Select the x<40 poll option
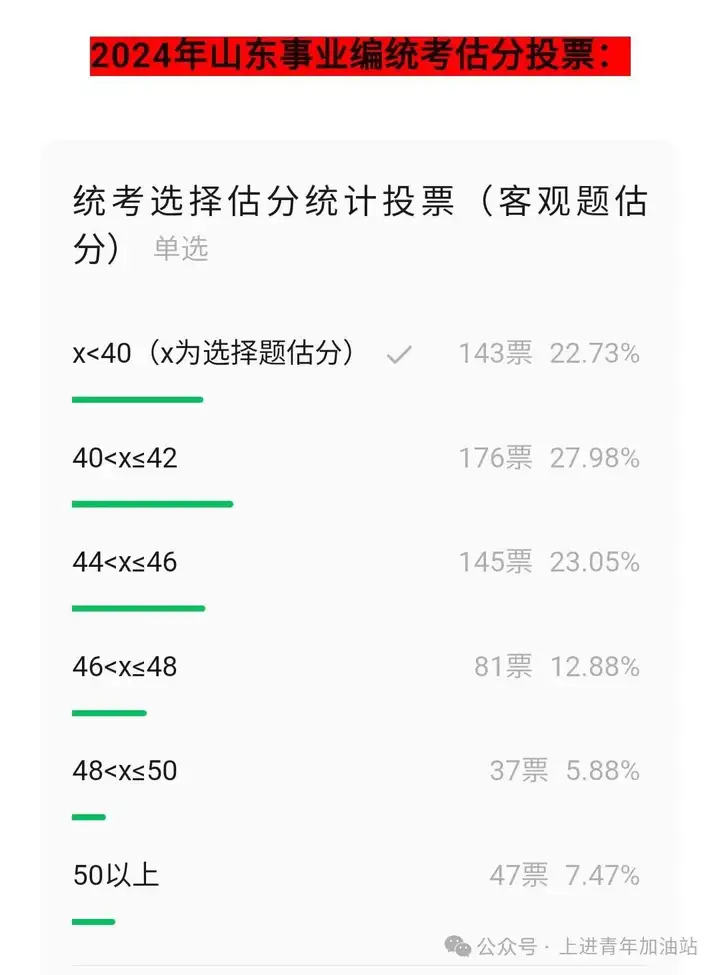Viewport: 720px width, 975px height. tap(357, 372)
